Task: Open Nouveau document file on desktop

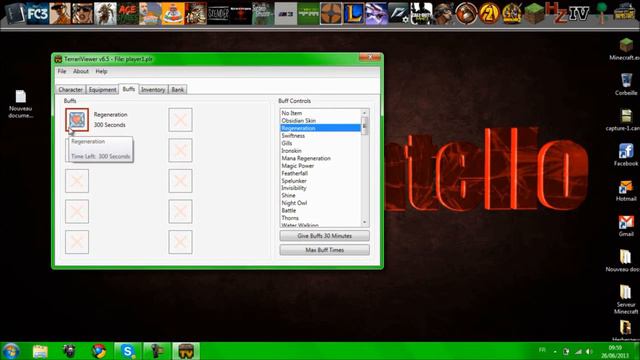Action: (20, 104)
